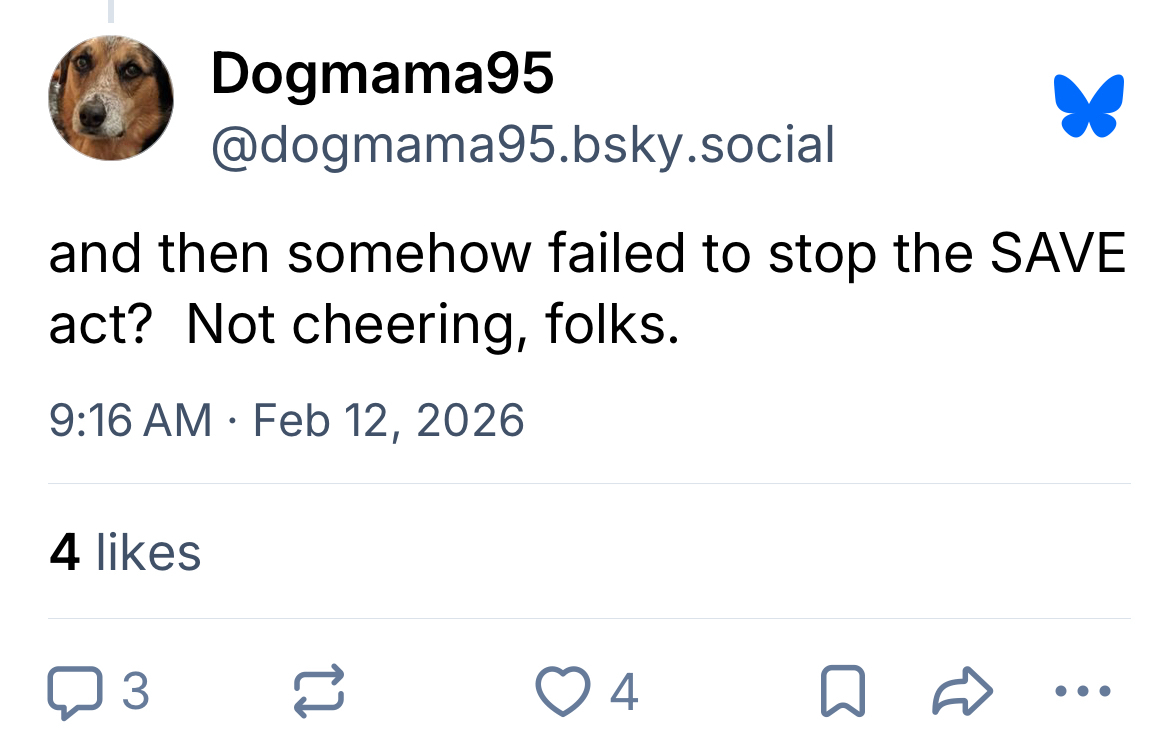Click the word "SAVE" in the post
The image size is (1169, 734).
pos(1056,255)
